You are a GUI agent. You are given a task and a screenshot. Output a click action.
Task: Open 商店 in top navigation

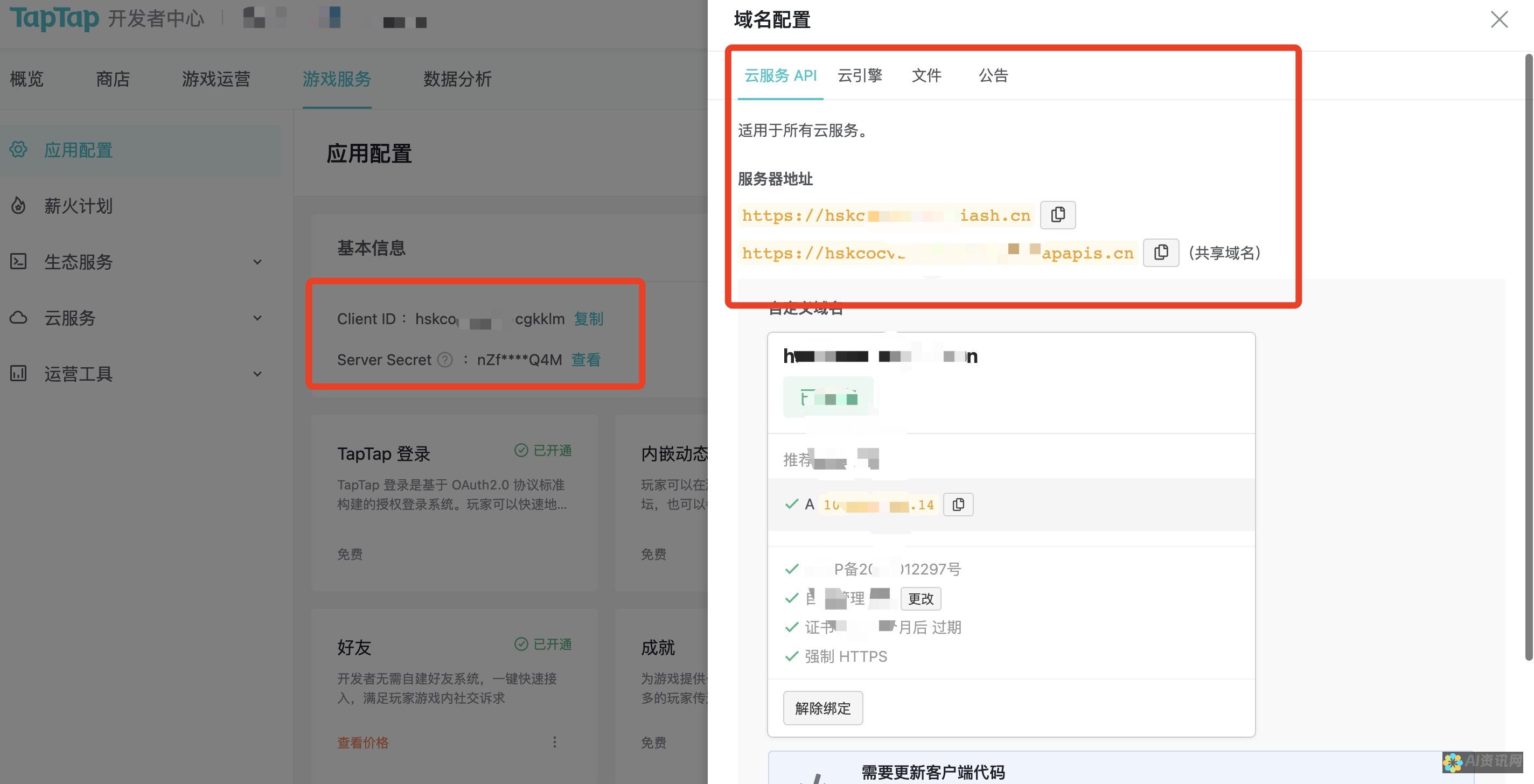click(113, 79)
